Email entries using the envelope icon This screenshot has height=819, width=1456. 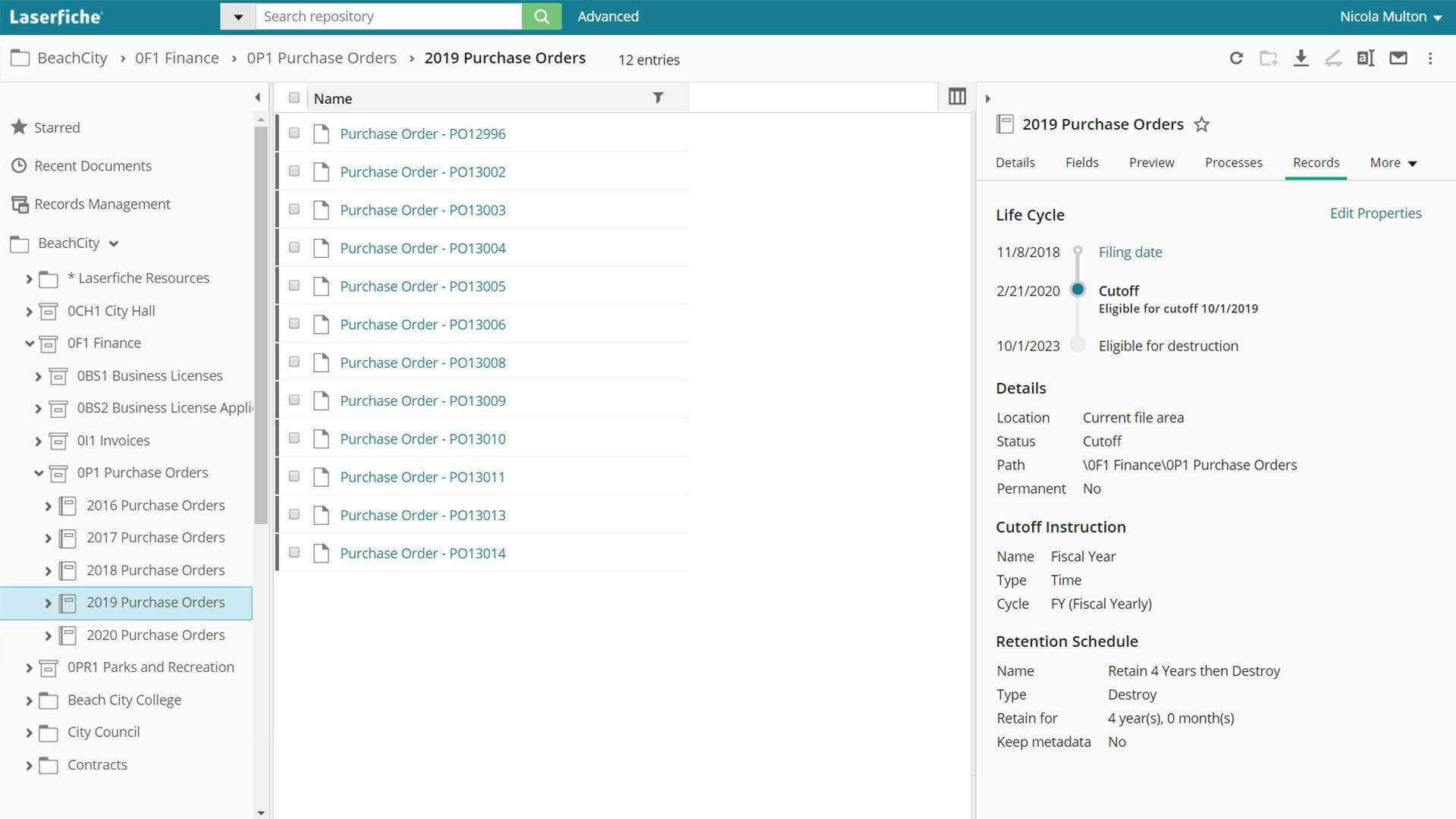tap(1398, 58)
